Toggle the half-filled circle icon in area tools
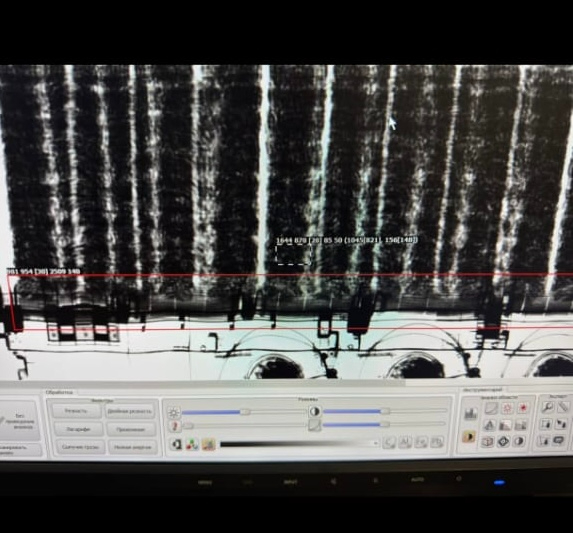 tap(519, 441)
